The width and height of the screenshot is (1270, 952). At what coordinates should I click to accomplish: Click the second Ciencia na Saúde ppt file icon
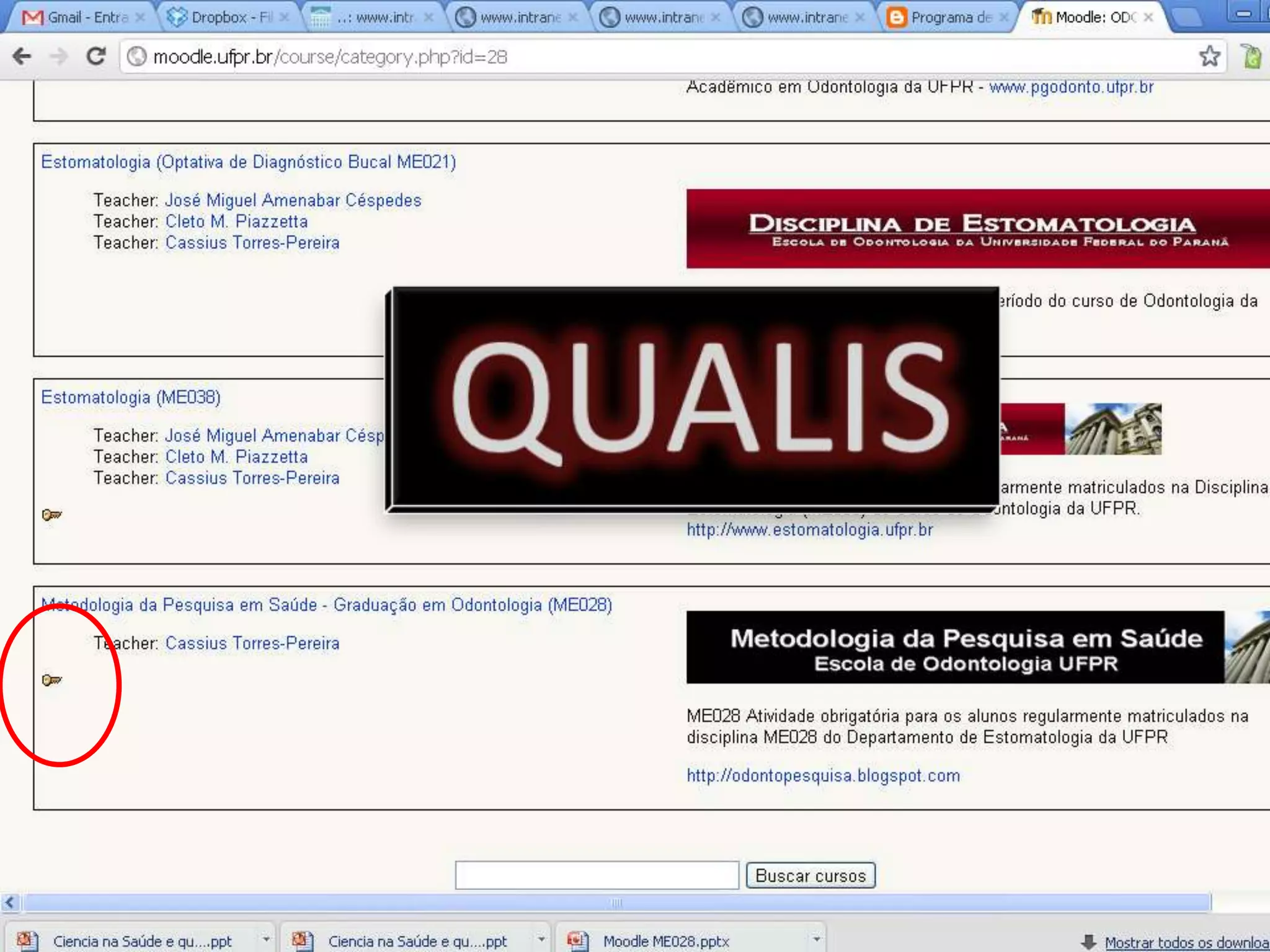tap(303, 941)
